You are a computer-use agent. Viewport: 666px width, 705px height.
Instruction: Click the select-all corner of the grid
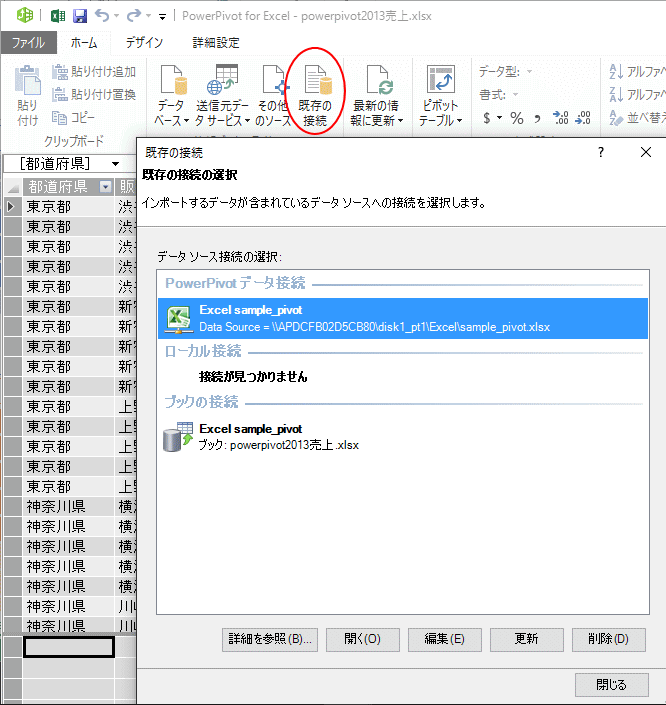point(13,187)
